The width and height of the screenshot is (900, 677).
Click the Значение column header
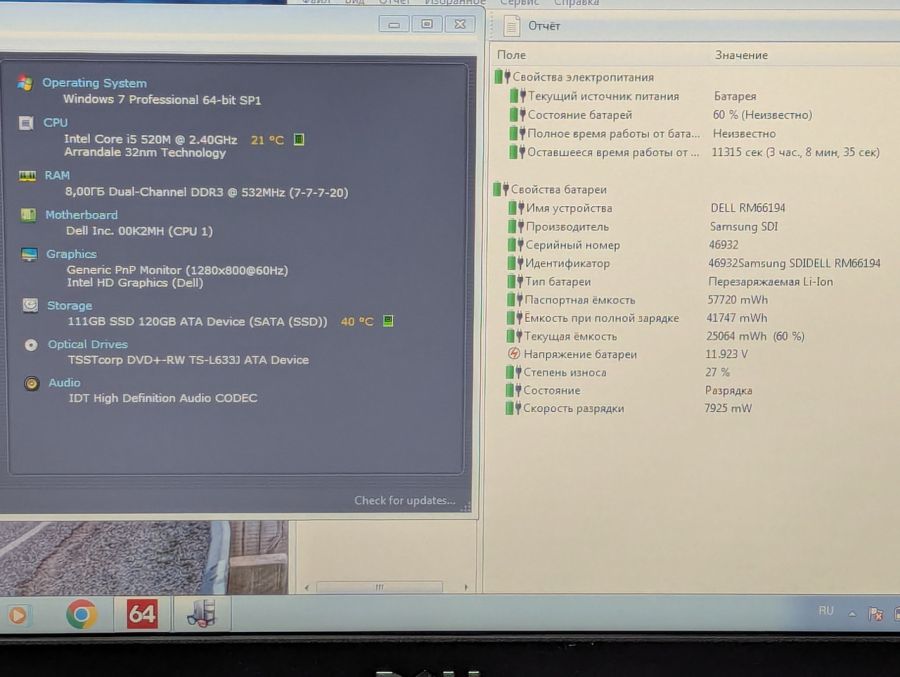point(741,55)
